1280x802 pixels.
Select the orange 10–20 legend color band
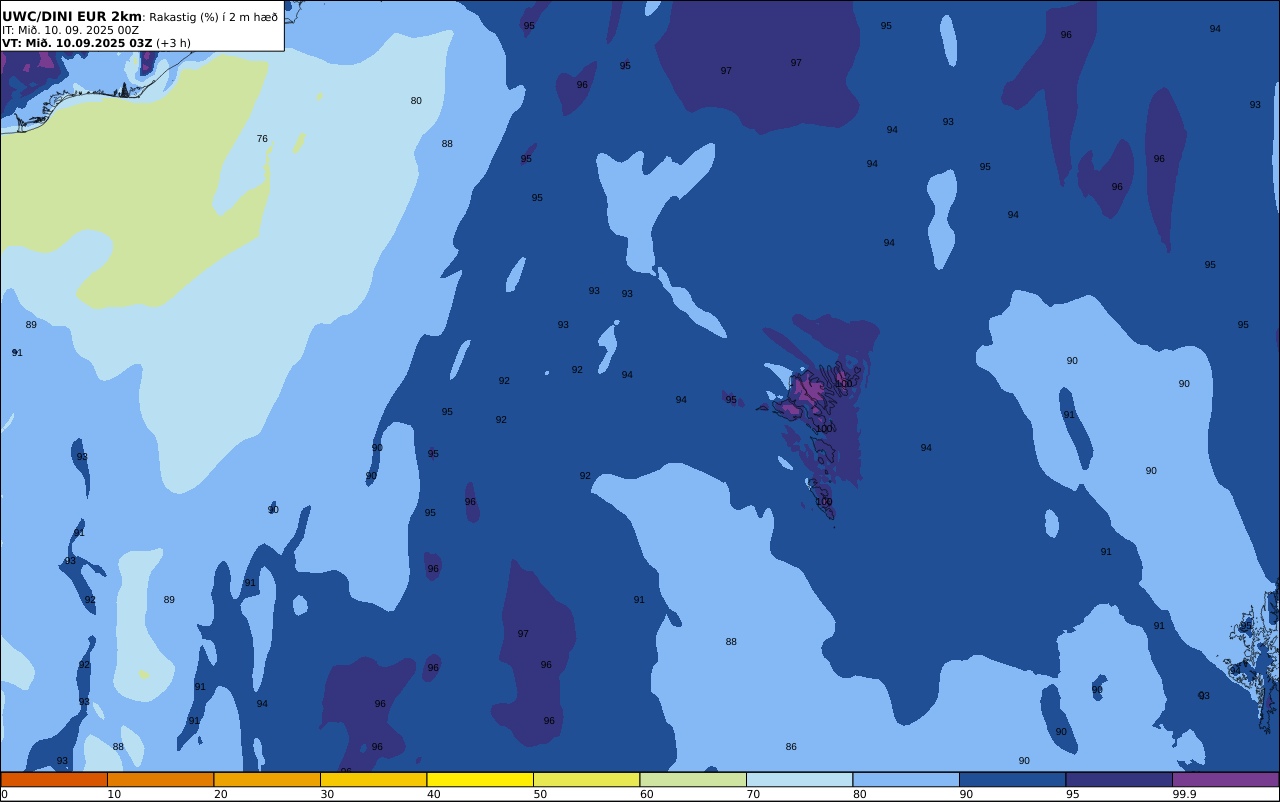point(160,779)
